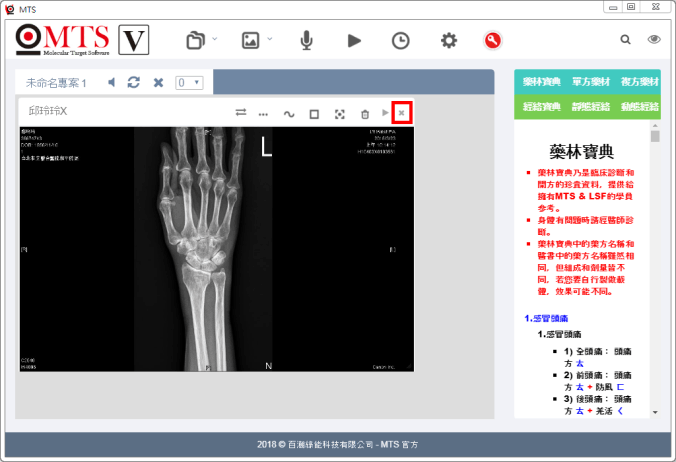Switch to the 靜態經絡 tab
Image resolution: width=676 pixels, height=462 pixels.
pyautogui.click(x=591, y=107)
